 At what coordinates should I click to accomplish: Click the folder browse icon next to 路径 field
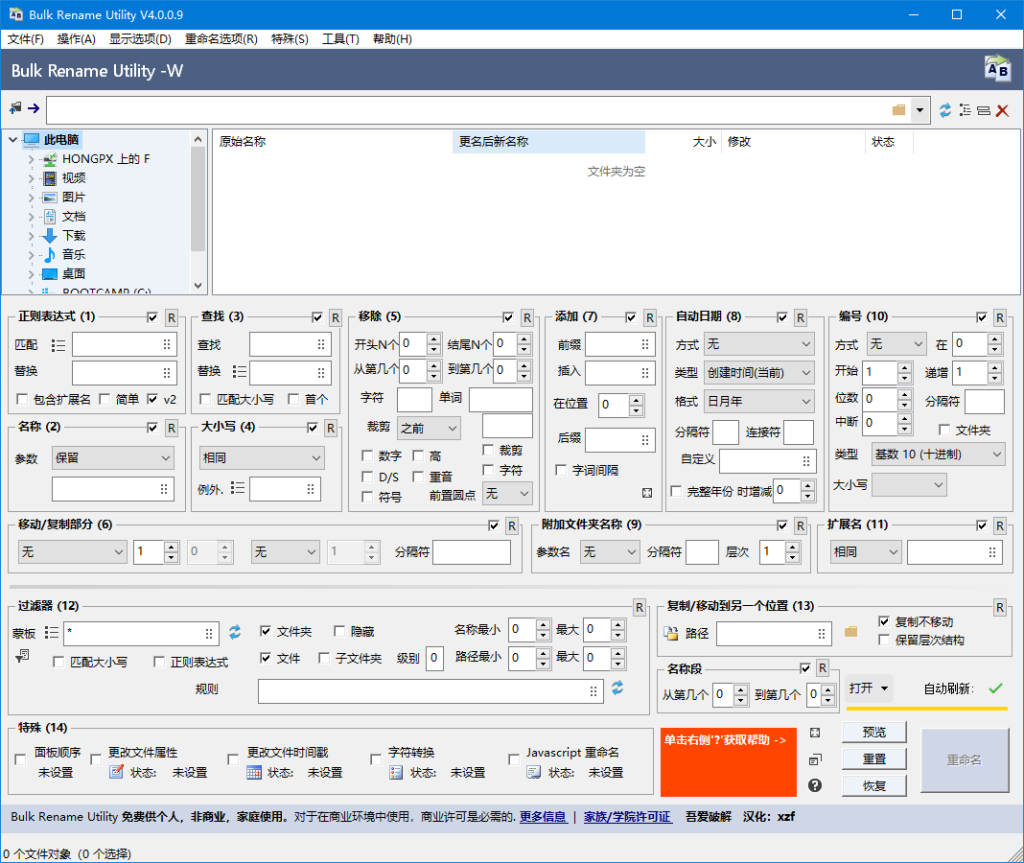[x=850, y=632]
